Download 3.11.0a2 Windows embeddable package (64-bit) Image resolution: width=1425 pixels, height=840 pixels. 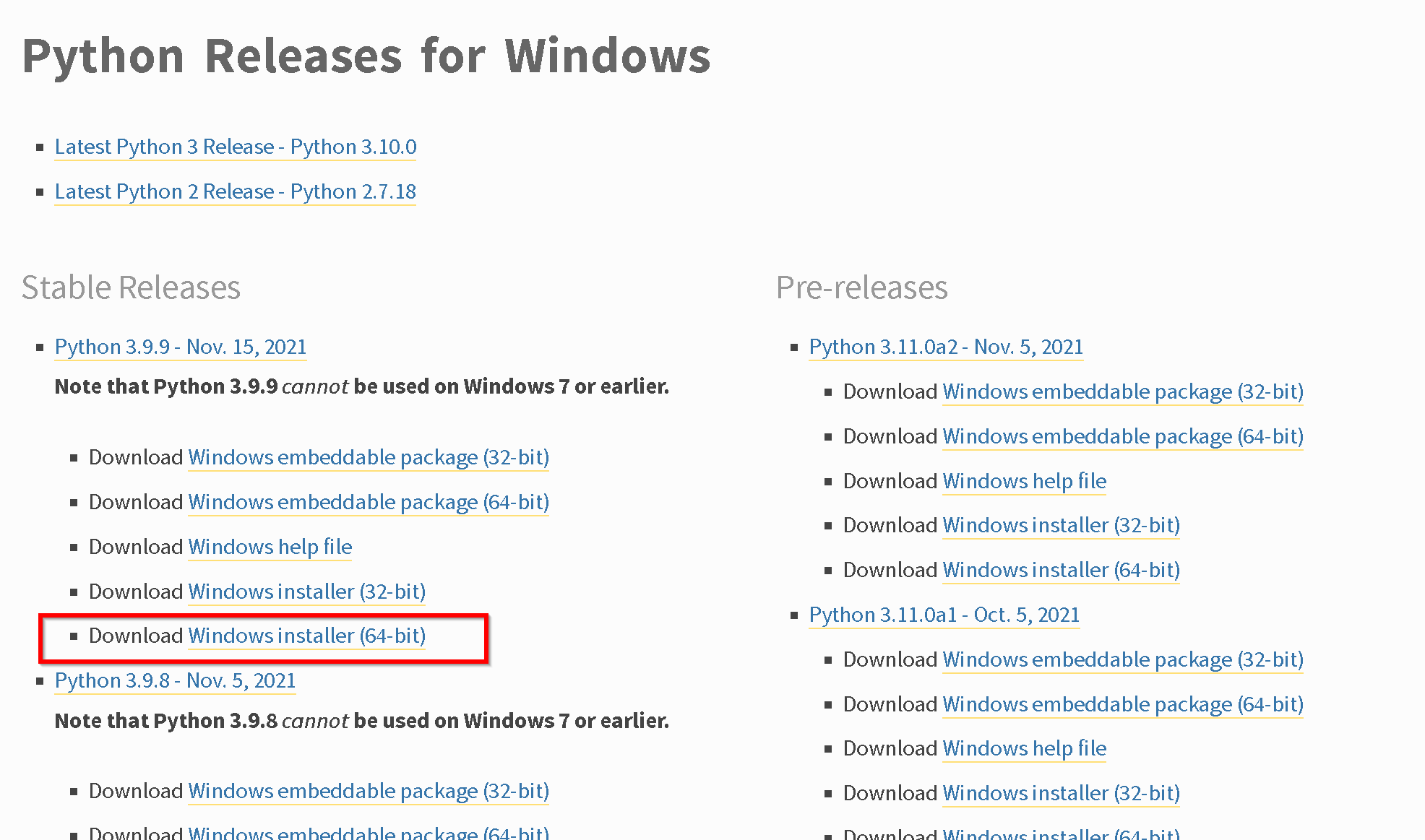tap(1123, 436)
